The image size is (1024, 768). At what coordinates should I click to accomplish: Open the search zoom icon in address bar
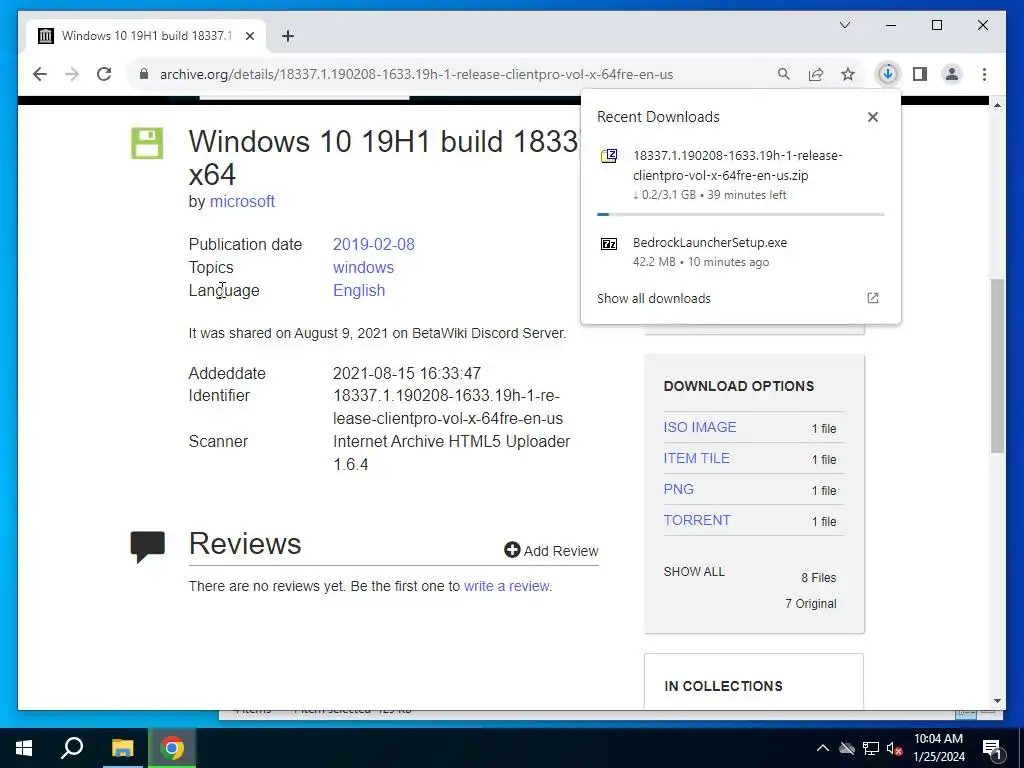point(784,74)
